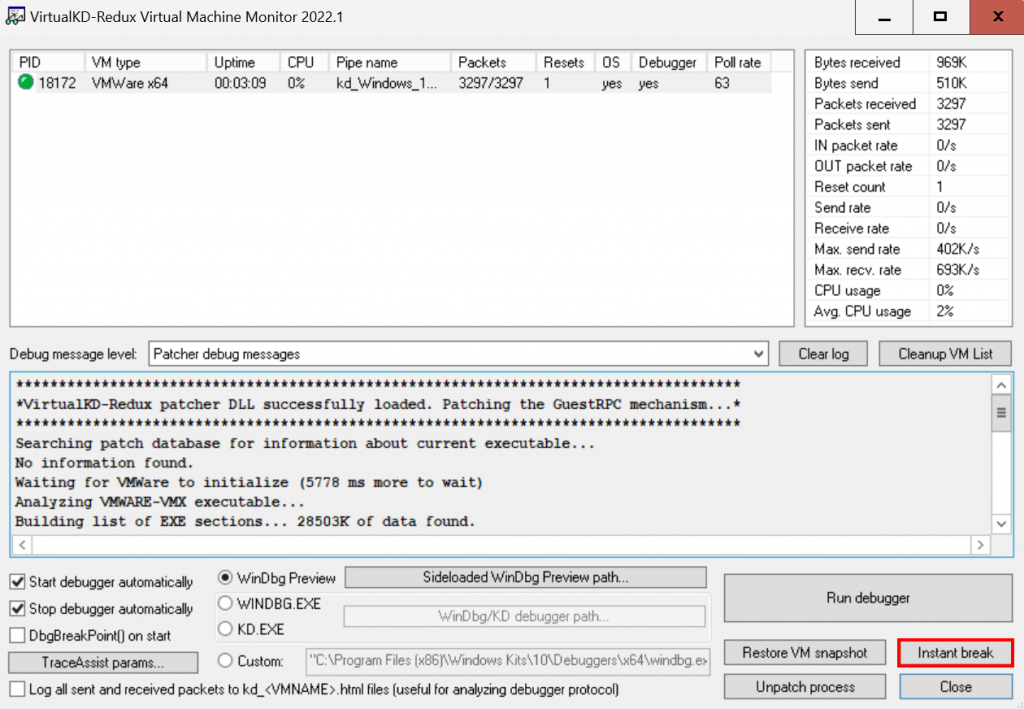Click the log vertical scrollbar thumb
Screen dimensions: 1024x709
click(1001, 413)
